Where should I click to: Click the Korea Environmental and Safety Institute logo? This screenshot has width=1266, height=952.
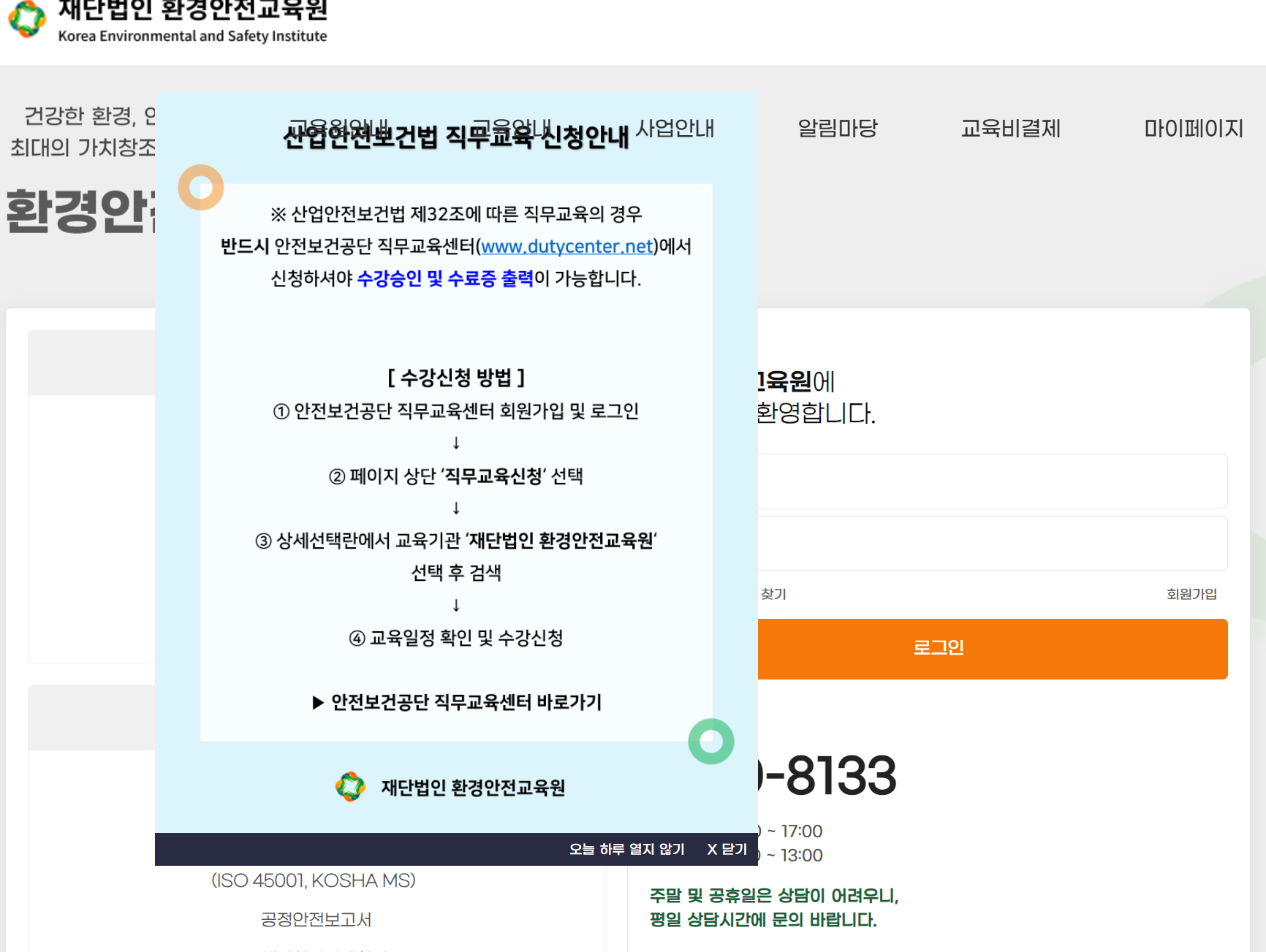[x=167, y=22]
